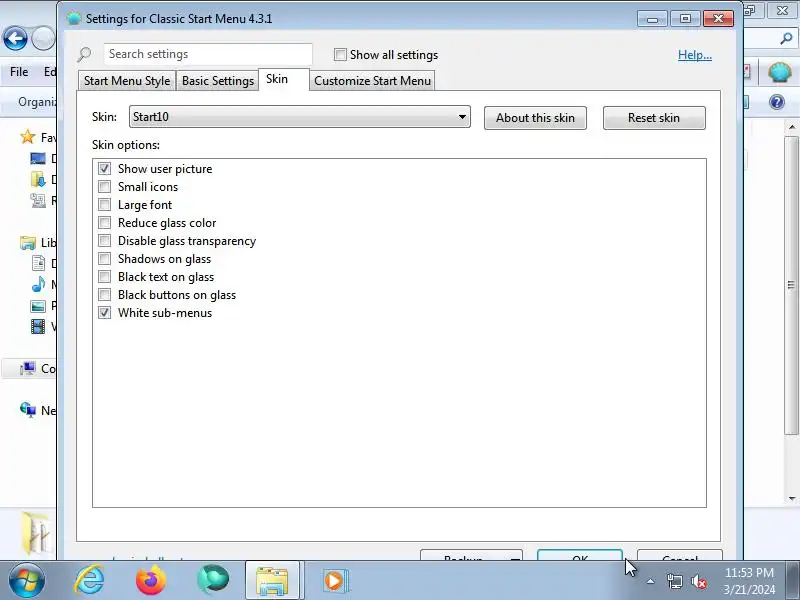The image size is (800, 600).
Task: Check Disable glass transparency
Action: (105, 240)
